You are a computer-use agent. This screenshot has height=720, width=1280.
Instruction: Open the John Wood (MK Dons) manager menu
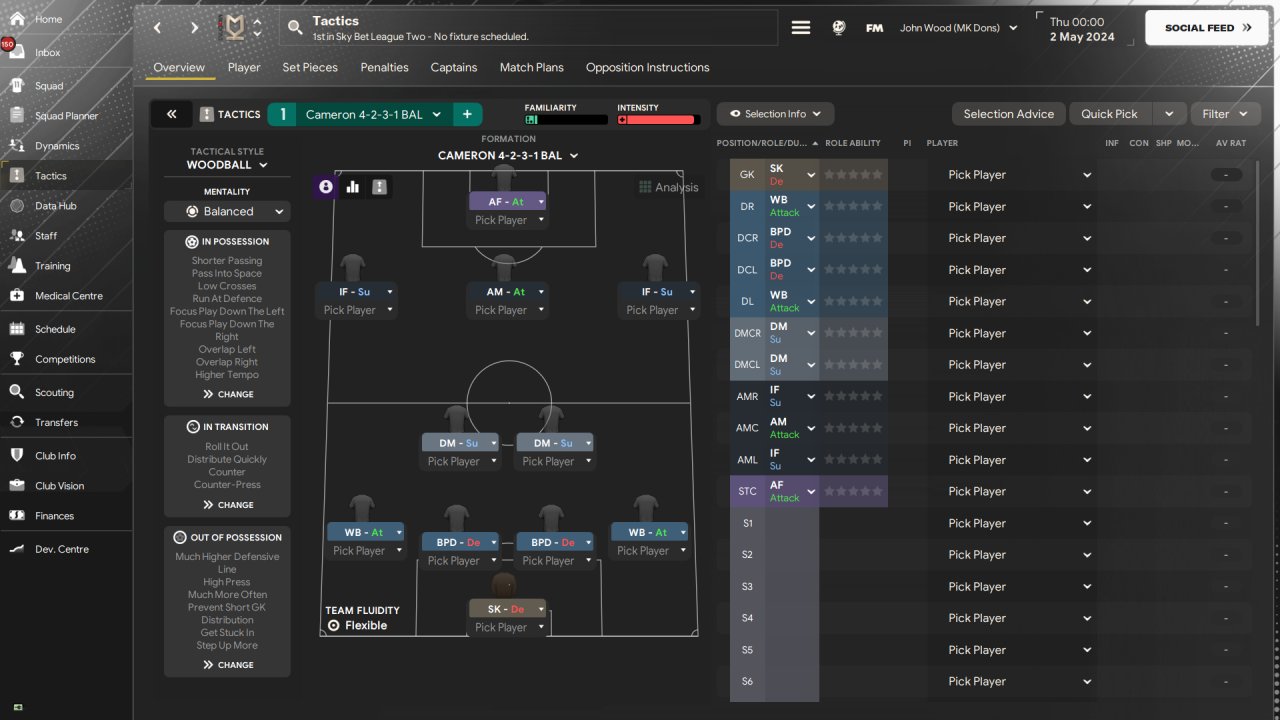click(959, 28)
